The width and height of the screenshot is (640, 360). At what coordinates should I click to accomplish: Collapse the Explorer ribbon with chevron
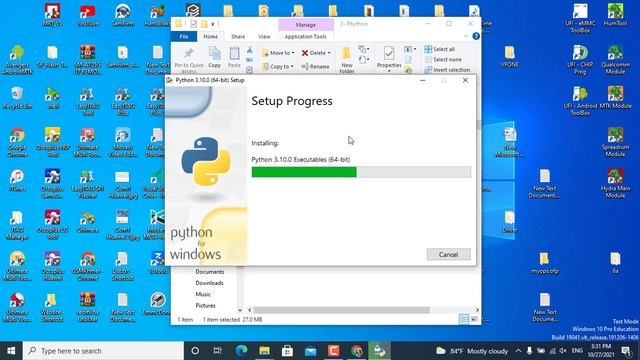466,36
